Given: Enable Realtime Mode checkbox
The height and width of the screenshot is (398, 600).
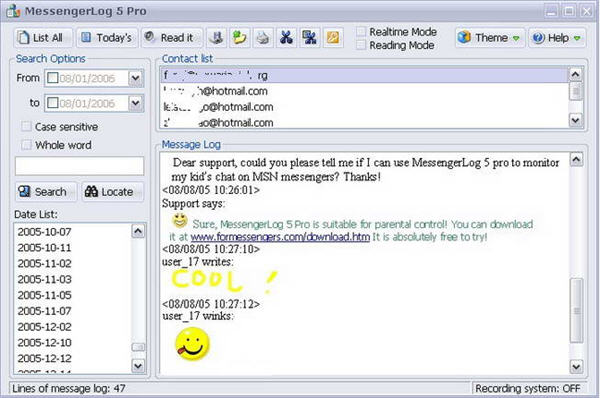Looking at the screenshot, I should (x=361, y=31).
